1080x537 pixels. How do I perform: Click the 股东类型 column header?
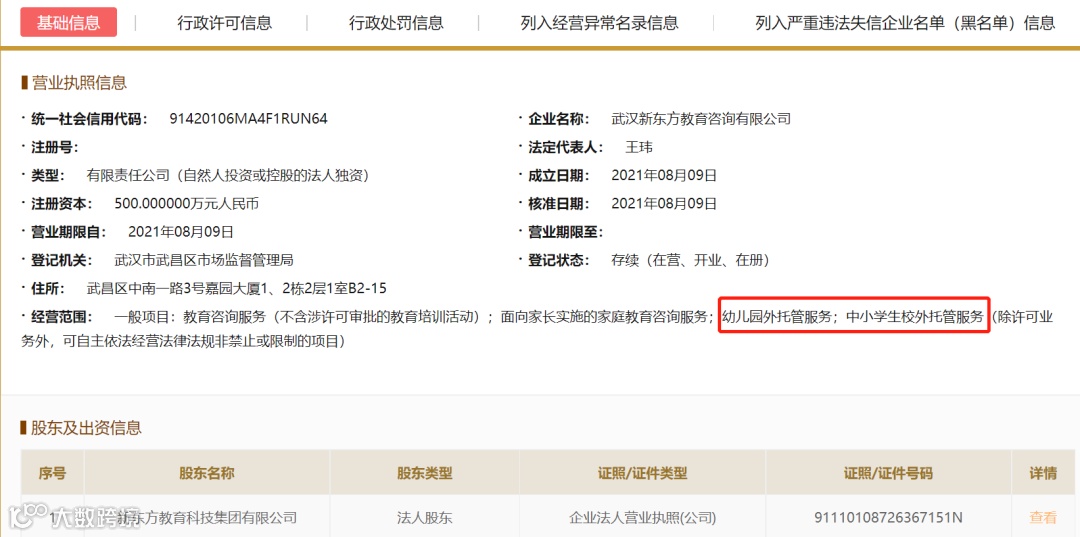pyautogui.click(x=424, y=473)
